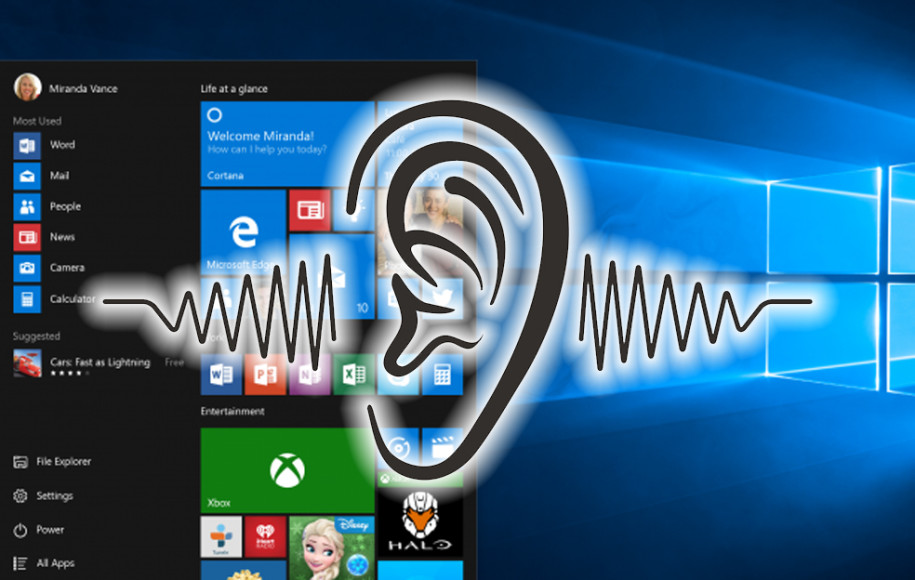Launch the TuneIn radio tile

(221, 536)
